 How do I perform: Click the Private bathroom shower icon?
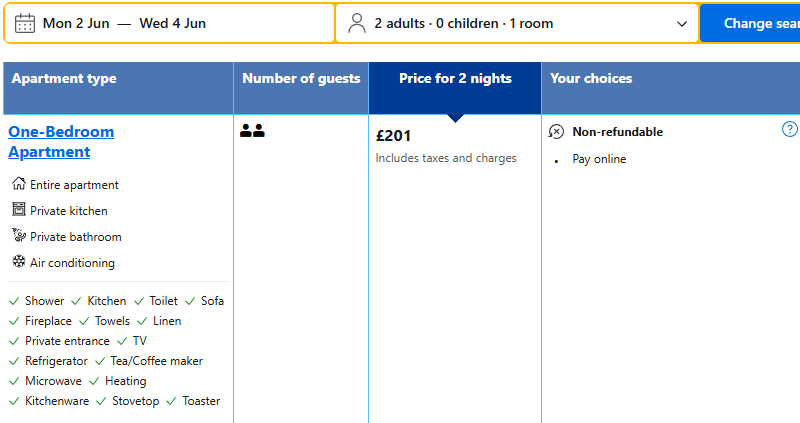click(18, 236)
